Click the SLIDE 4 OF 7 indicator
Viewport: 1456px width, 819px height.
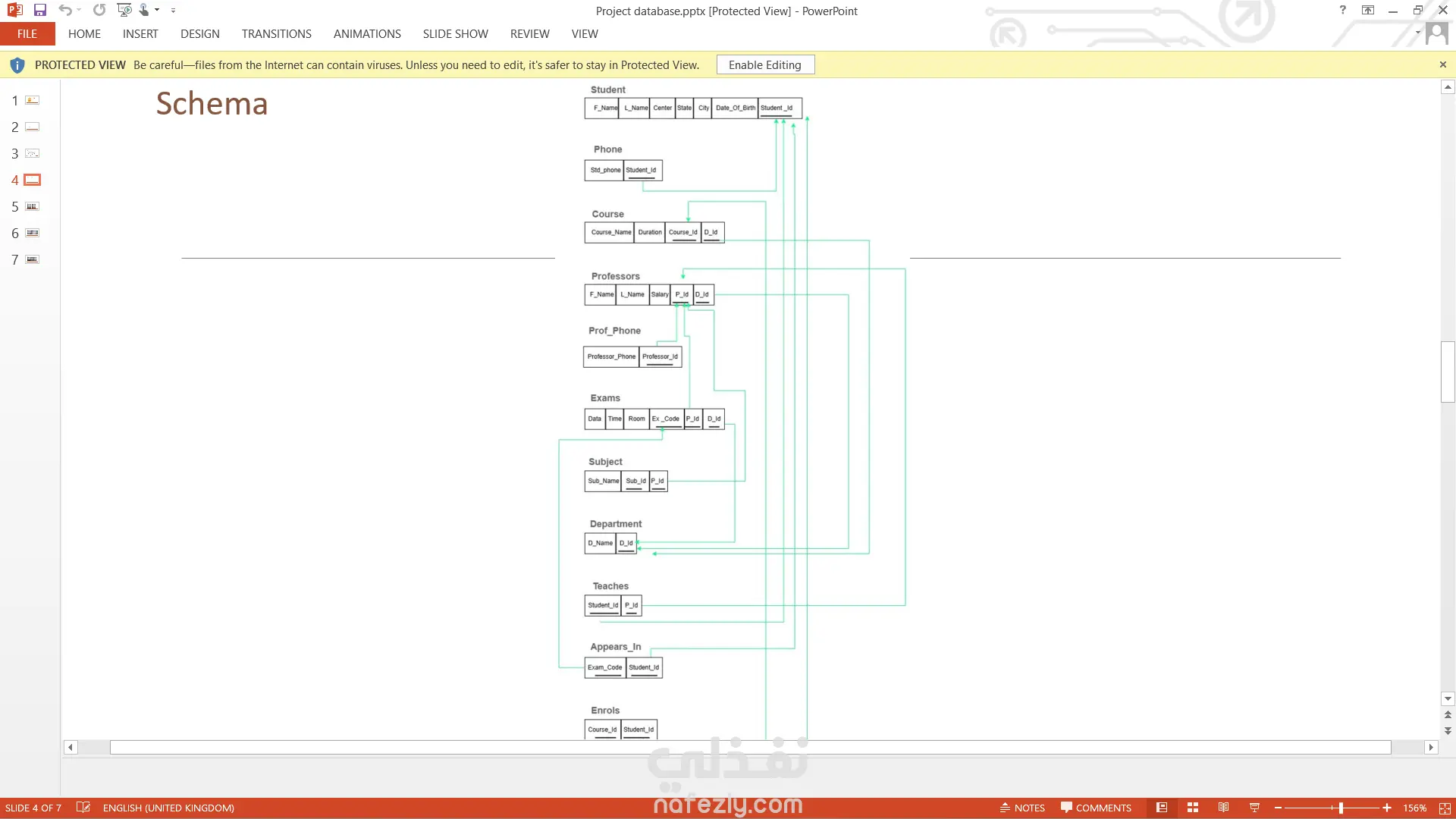click(33, 808)
